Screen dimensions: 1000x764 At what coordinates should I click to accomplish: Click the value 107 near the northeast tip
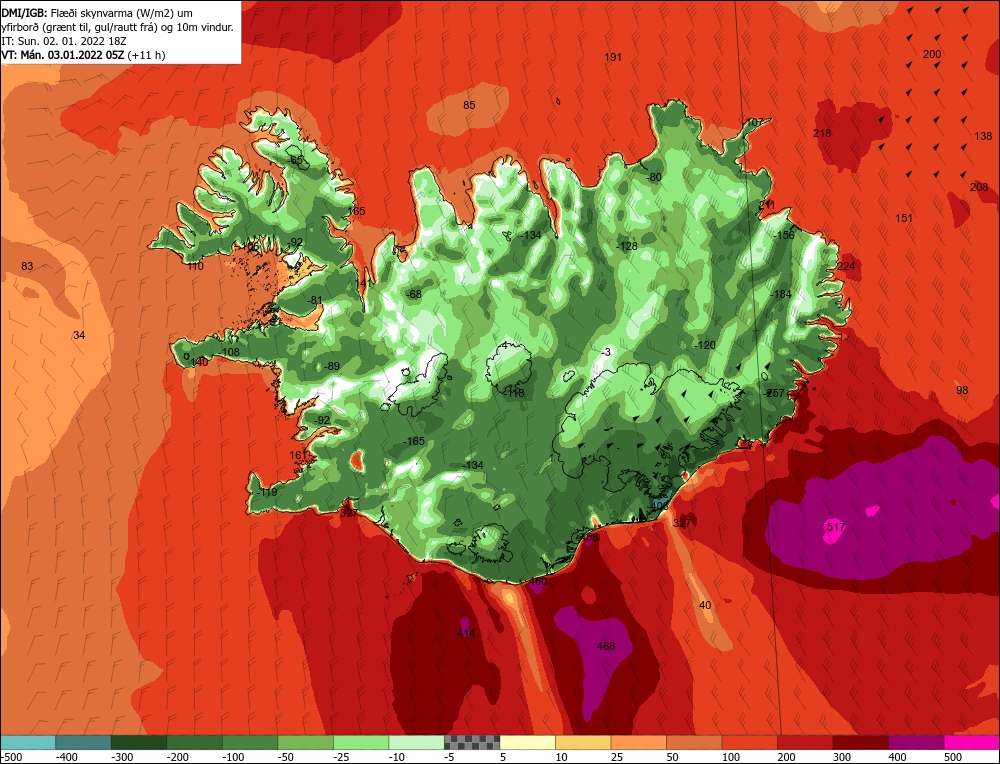tap(754, 122)
